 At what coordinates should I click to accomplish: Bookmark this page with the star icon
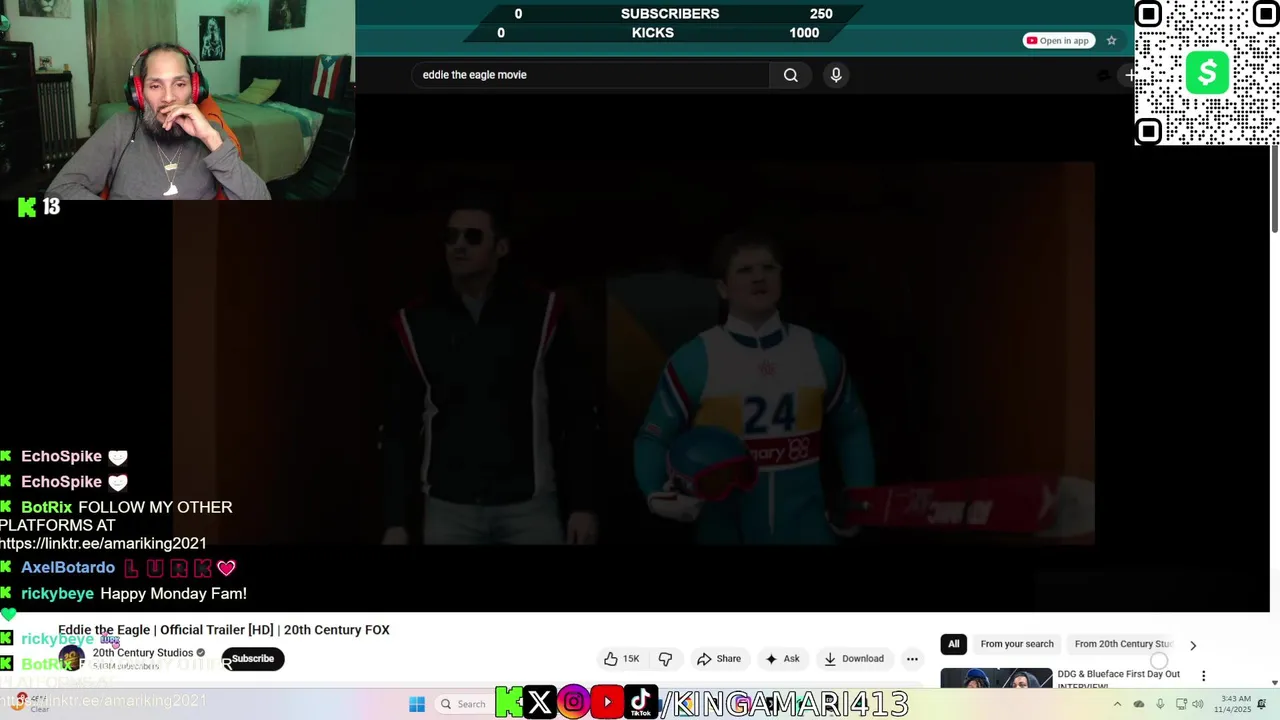[x=1111, y=41]
